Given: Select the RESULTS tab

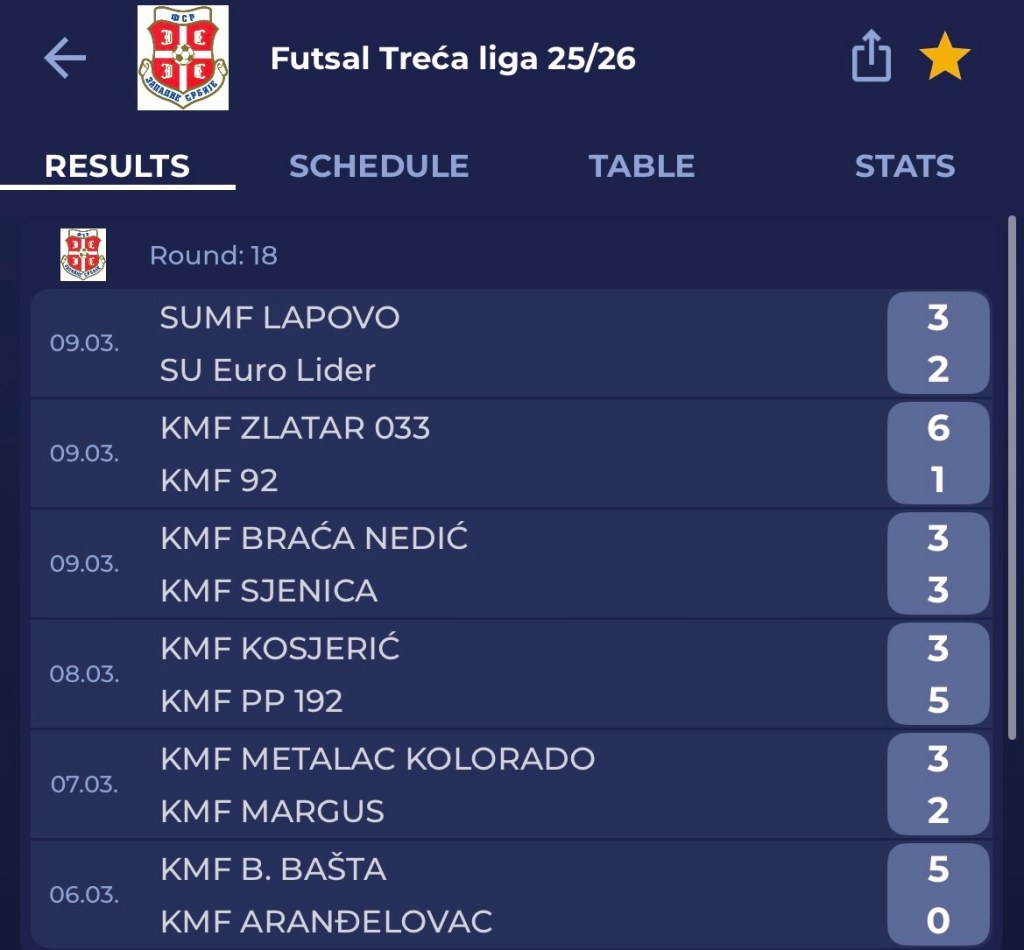Looking at the screenshot, I should coord(117,166).
